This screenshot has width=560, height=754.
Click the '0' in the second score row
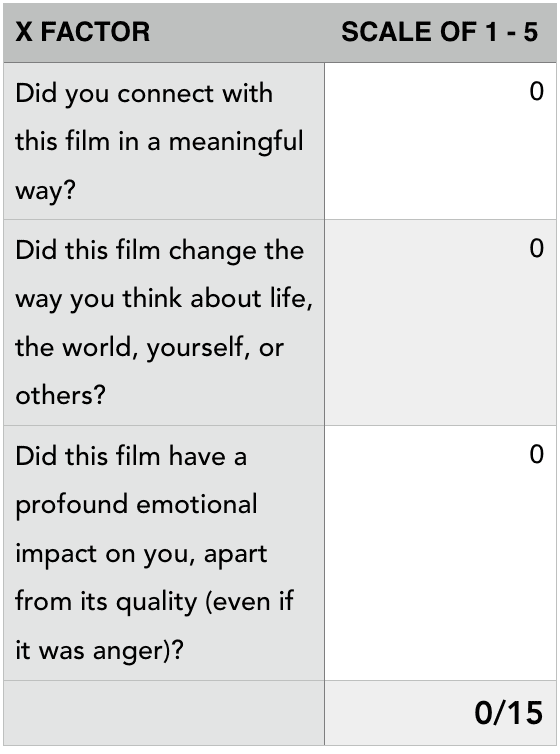536,249
